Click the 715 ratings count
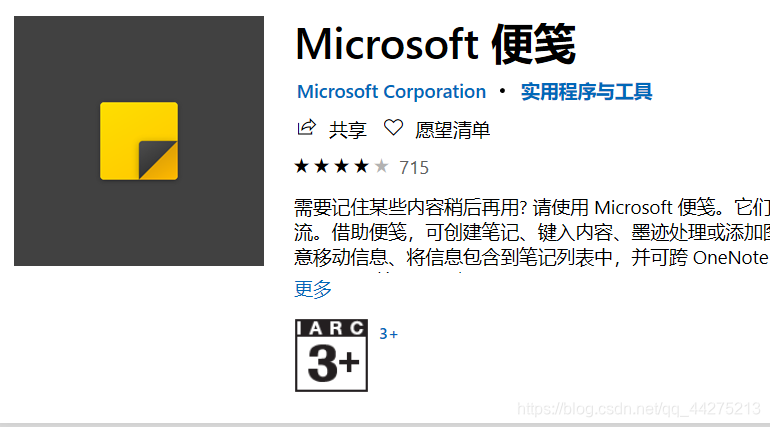770x427 pixels. 414,167
